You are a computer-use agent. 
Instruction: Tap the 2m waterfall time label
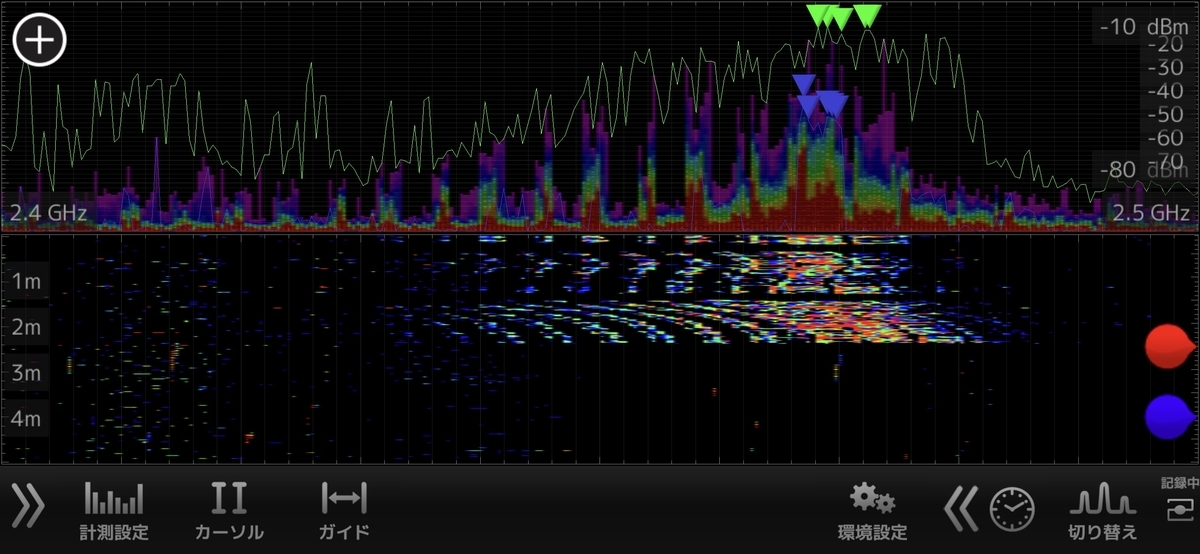coord(26,327)
